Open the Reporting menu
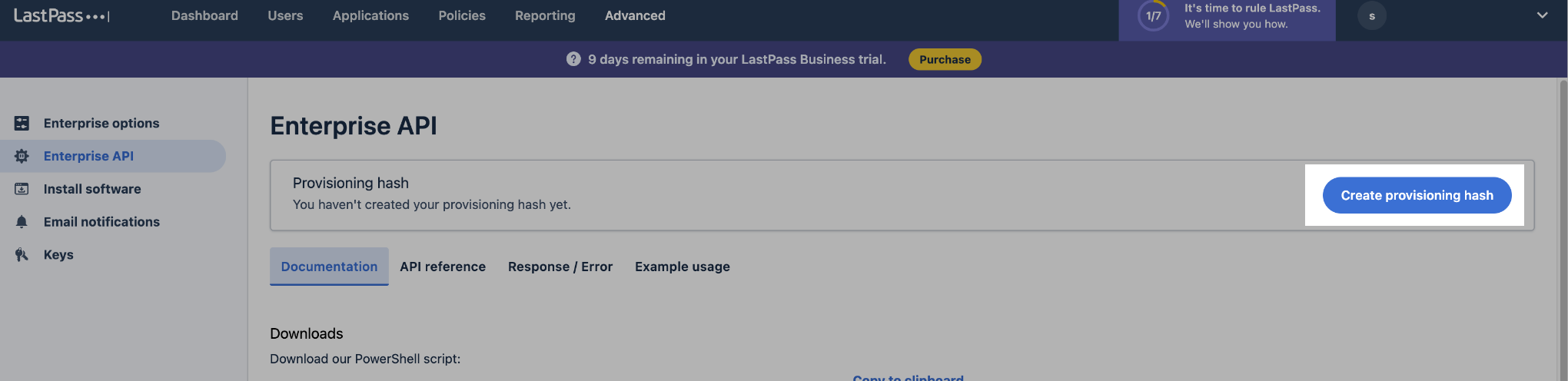The image size is (1568, 381). click(x=545, y=15)
